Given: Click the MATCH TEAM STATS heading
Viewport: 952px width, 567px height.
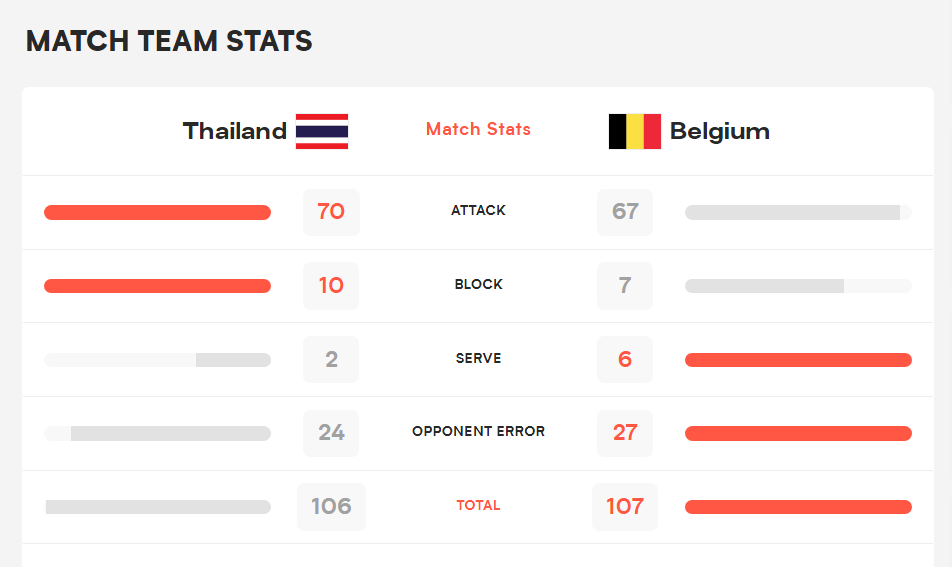Looking at the screenshot, I should [169, 41].
